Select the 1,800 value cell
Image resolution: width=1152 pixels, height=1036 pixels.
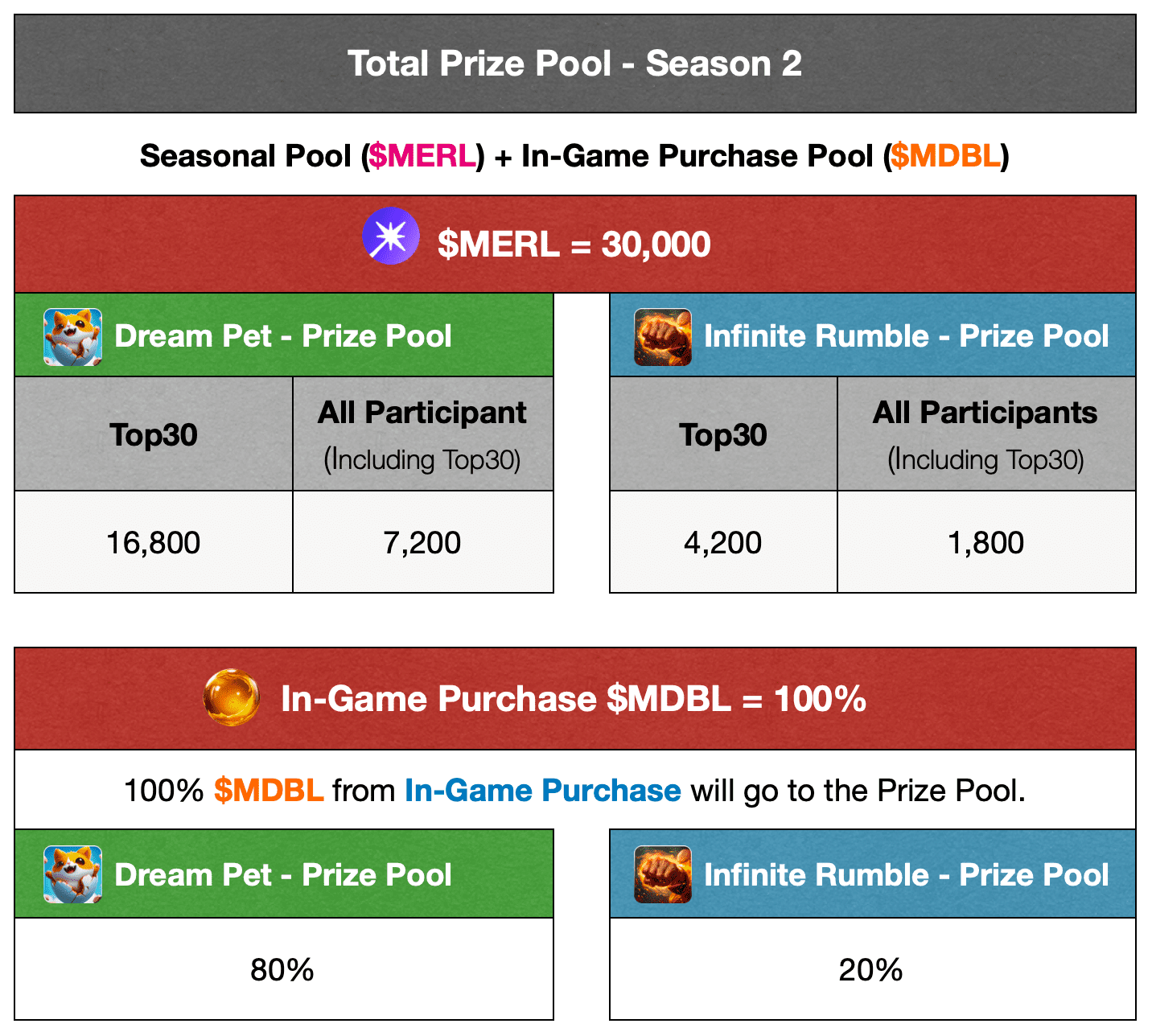(986, 542)
